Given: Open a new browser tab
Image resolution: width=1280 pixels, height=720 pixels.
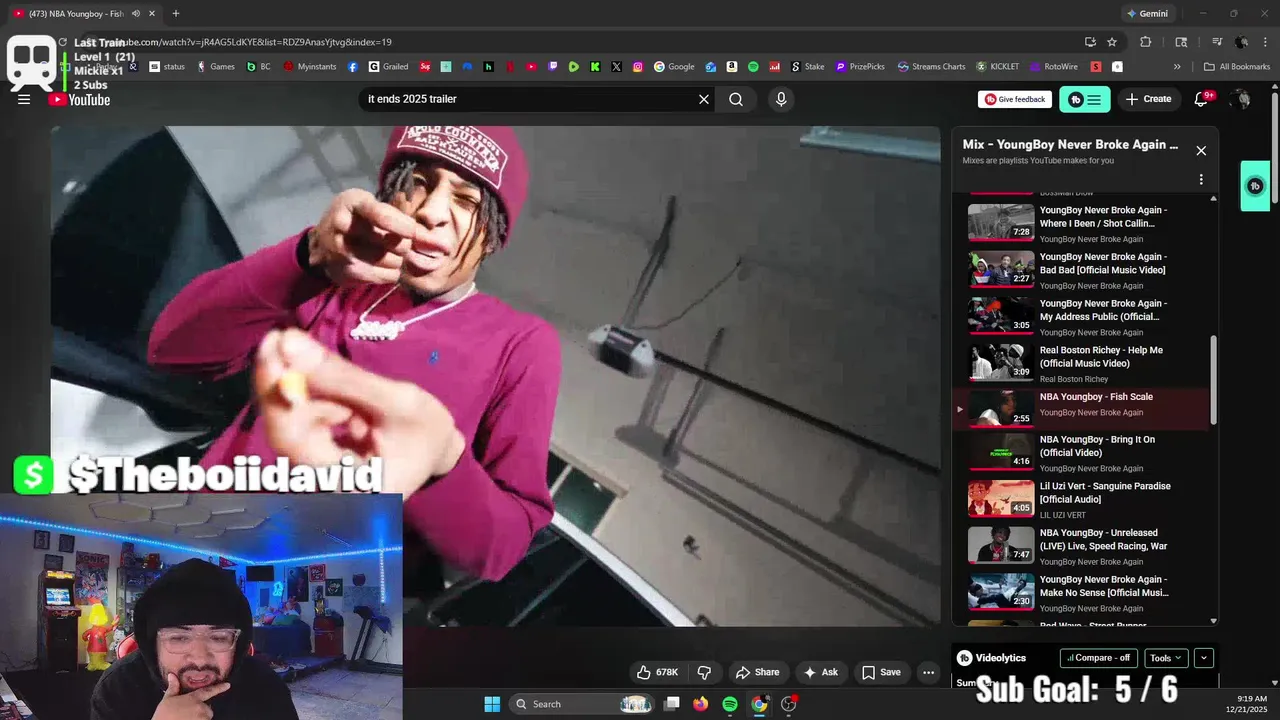Looking at the screenshot, I should pos(176,14).
